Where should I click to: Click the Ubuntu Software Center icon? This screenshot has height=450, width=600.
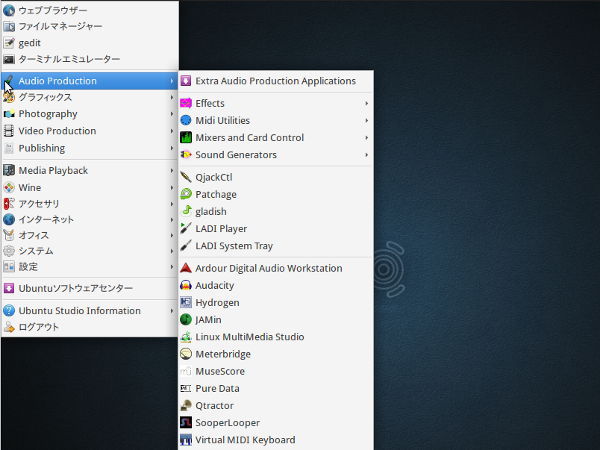(x=9, y=288)
